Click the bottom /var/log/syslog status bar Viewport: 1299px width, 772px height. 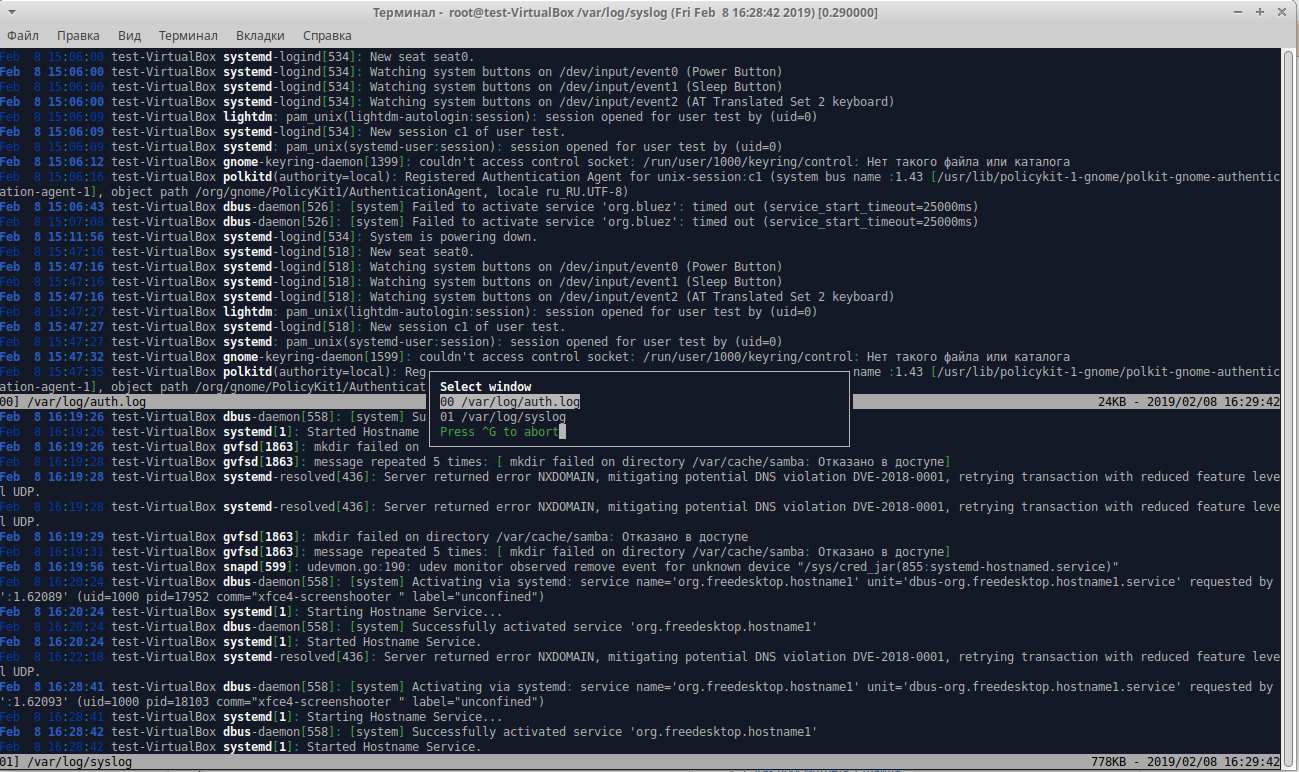(x=640, y=762)
